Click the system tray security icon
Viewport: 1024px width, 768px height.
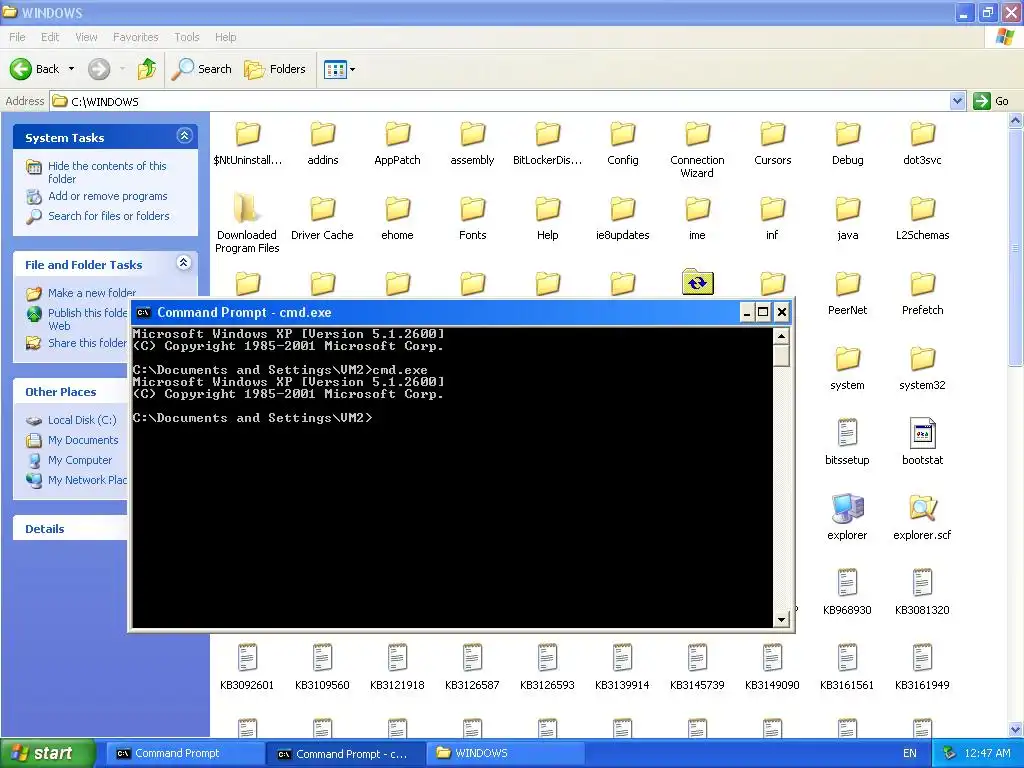[950, 753]
